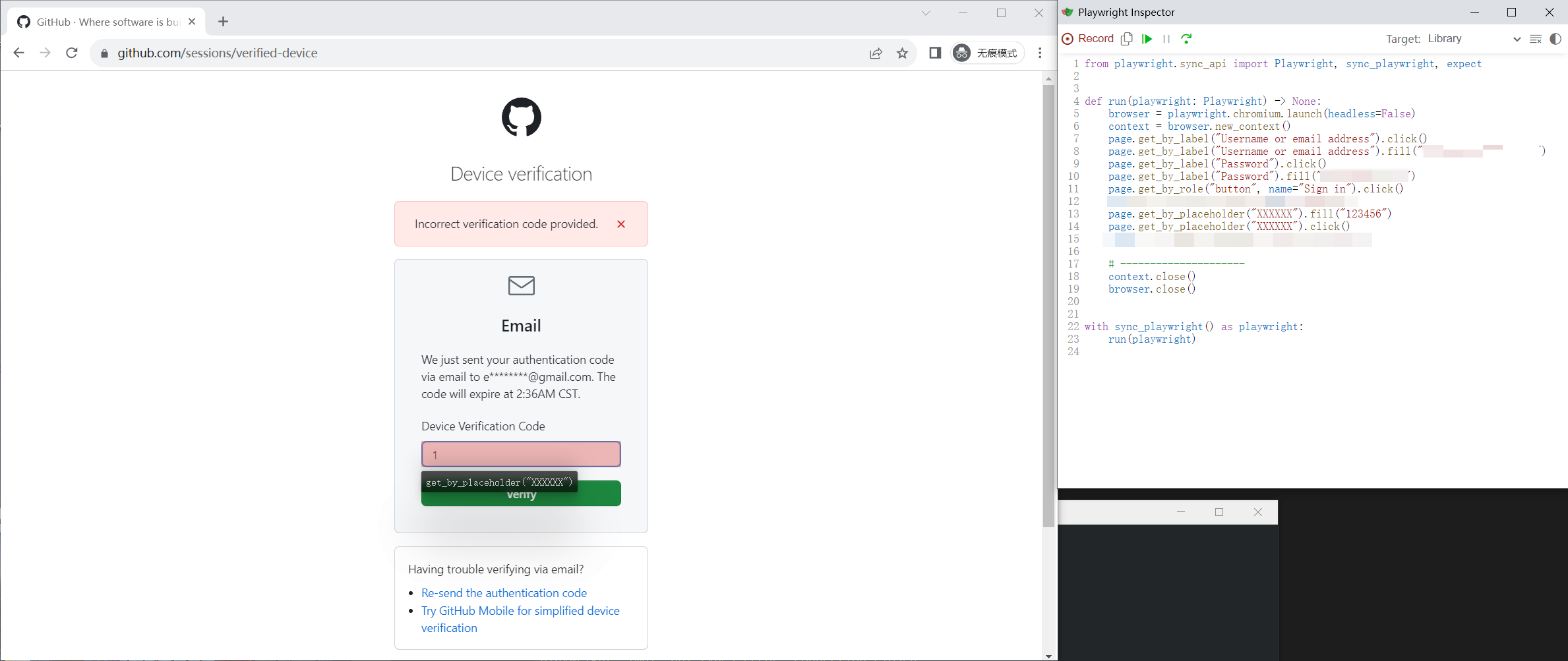Screen dimensions: 1568x661
Task: Click the Playwright Inspector title icon
Action: coord(1068,13)
